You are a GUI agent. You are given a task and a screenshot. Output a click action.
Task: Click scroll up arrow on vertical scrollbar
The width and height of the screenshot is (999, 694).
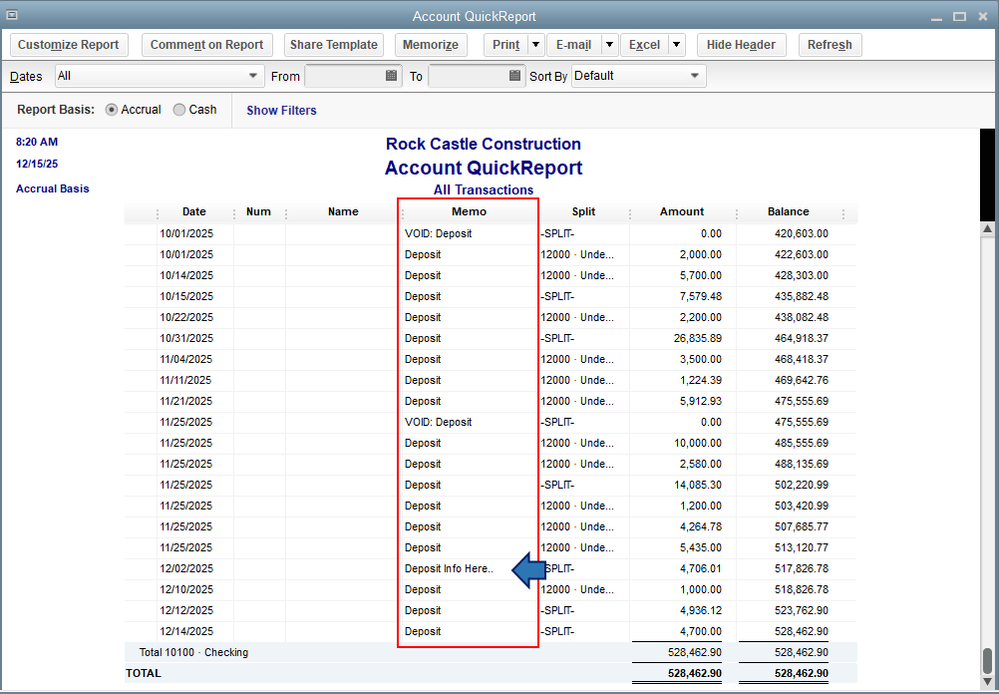989,230
